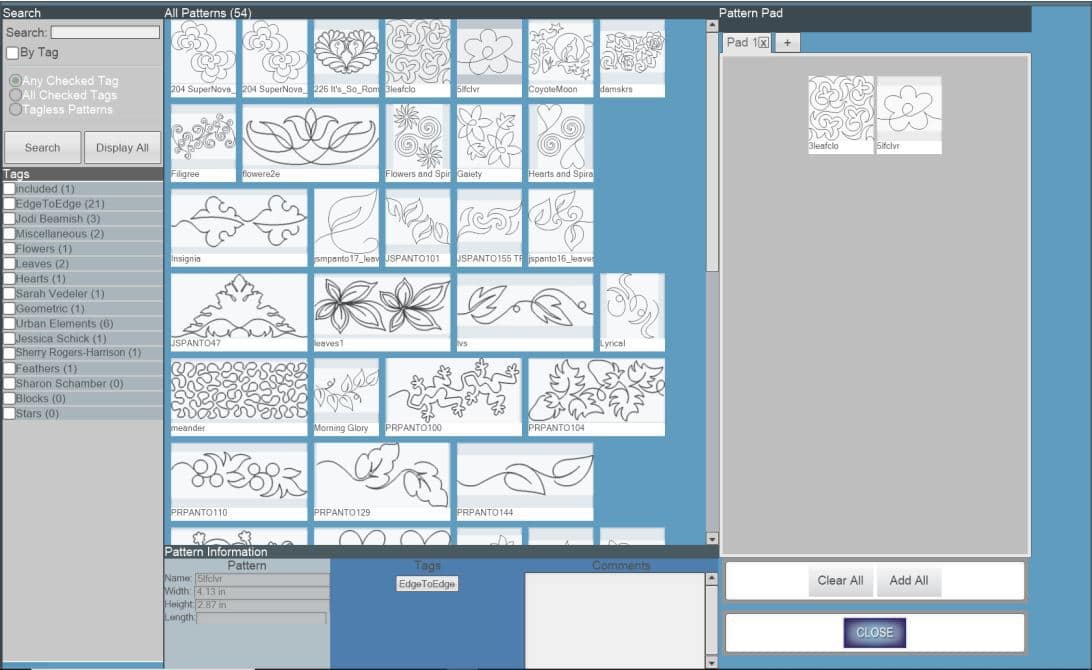The image size is (1092, 670).
Task: Select the Any Checked Tag radio button
Action: click(x=15, y=81)
